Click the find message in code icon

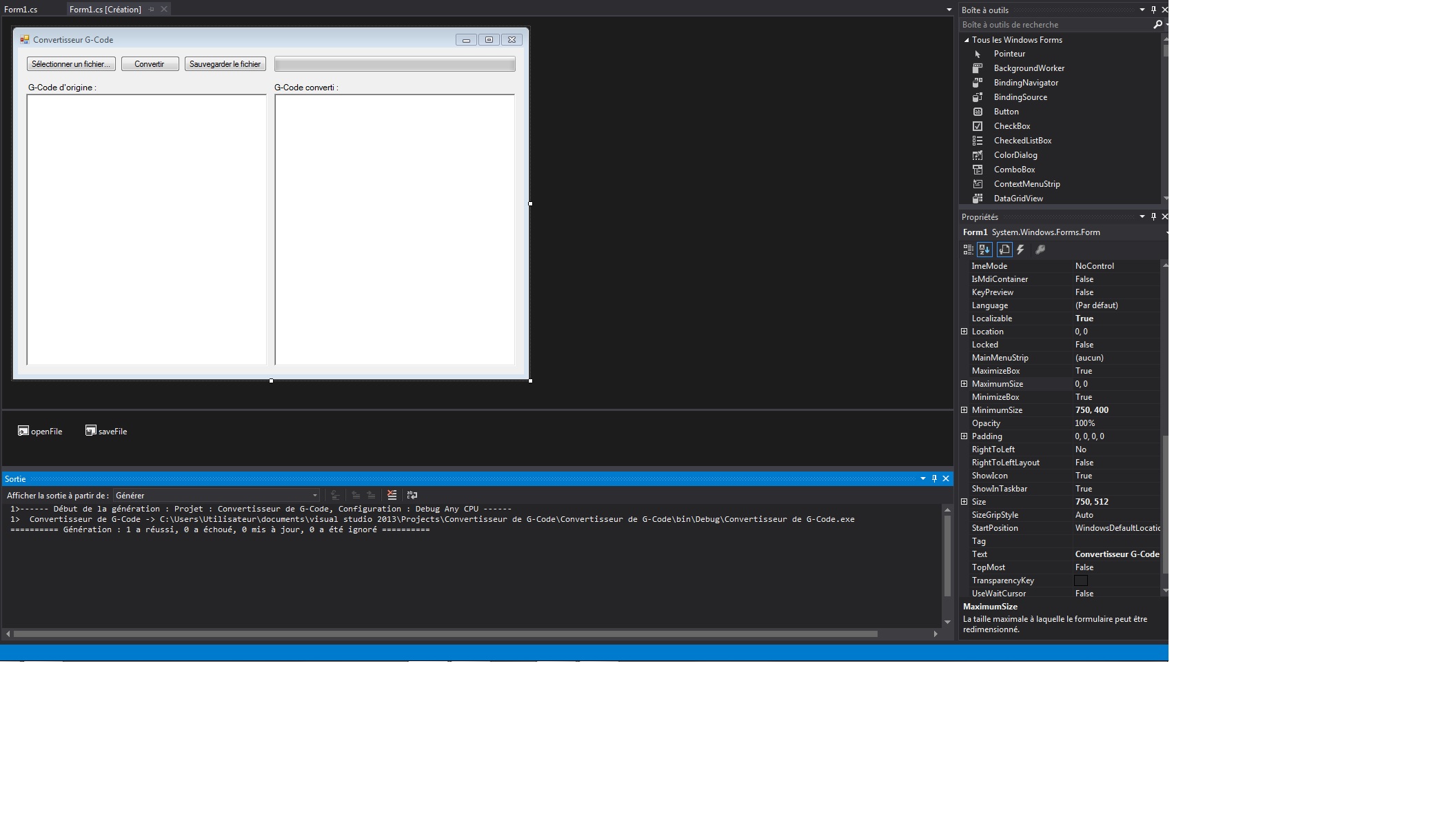pyautogui.click(x=335, y=495)
